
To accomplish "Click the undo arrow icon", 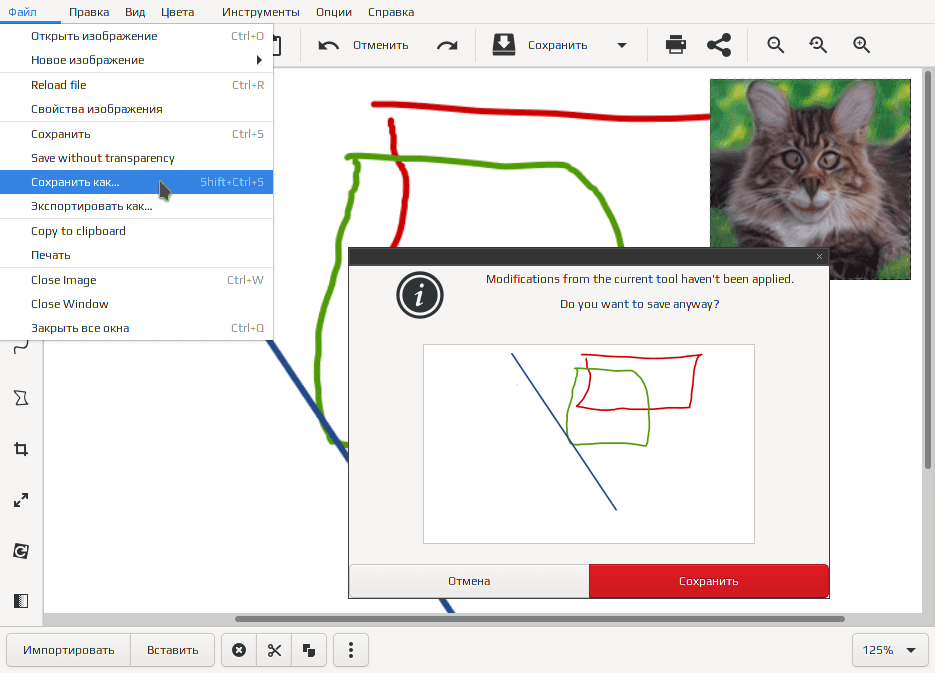I will point(329,45).
